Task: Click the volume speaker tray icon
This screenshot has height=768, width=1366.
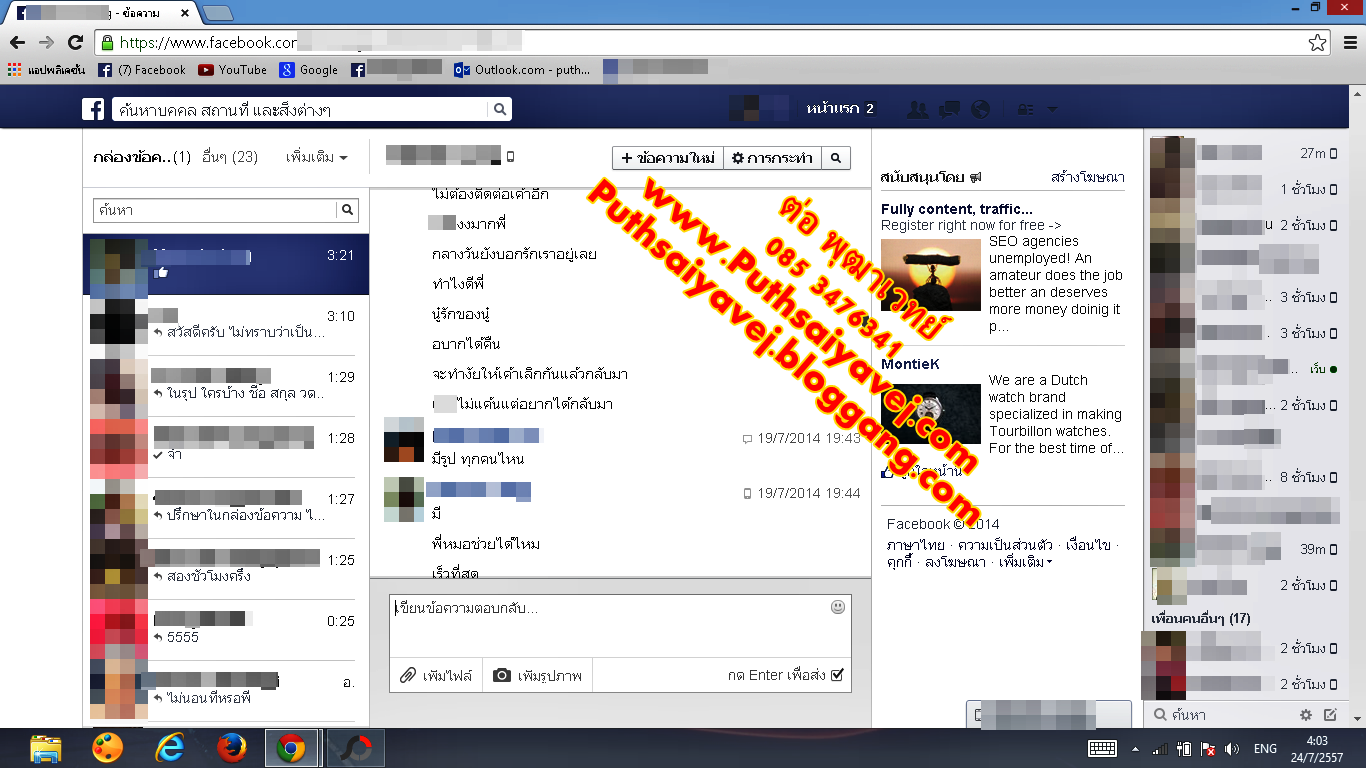Action: pyautogui.click(x=1232, y=749)
